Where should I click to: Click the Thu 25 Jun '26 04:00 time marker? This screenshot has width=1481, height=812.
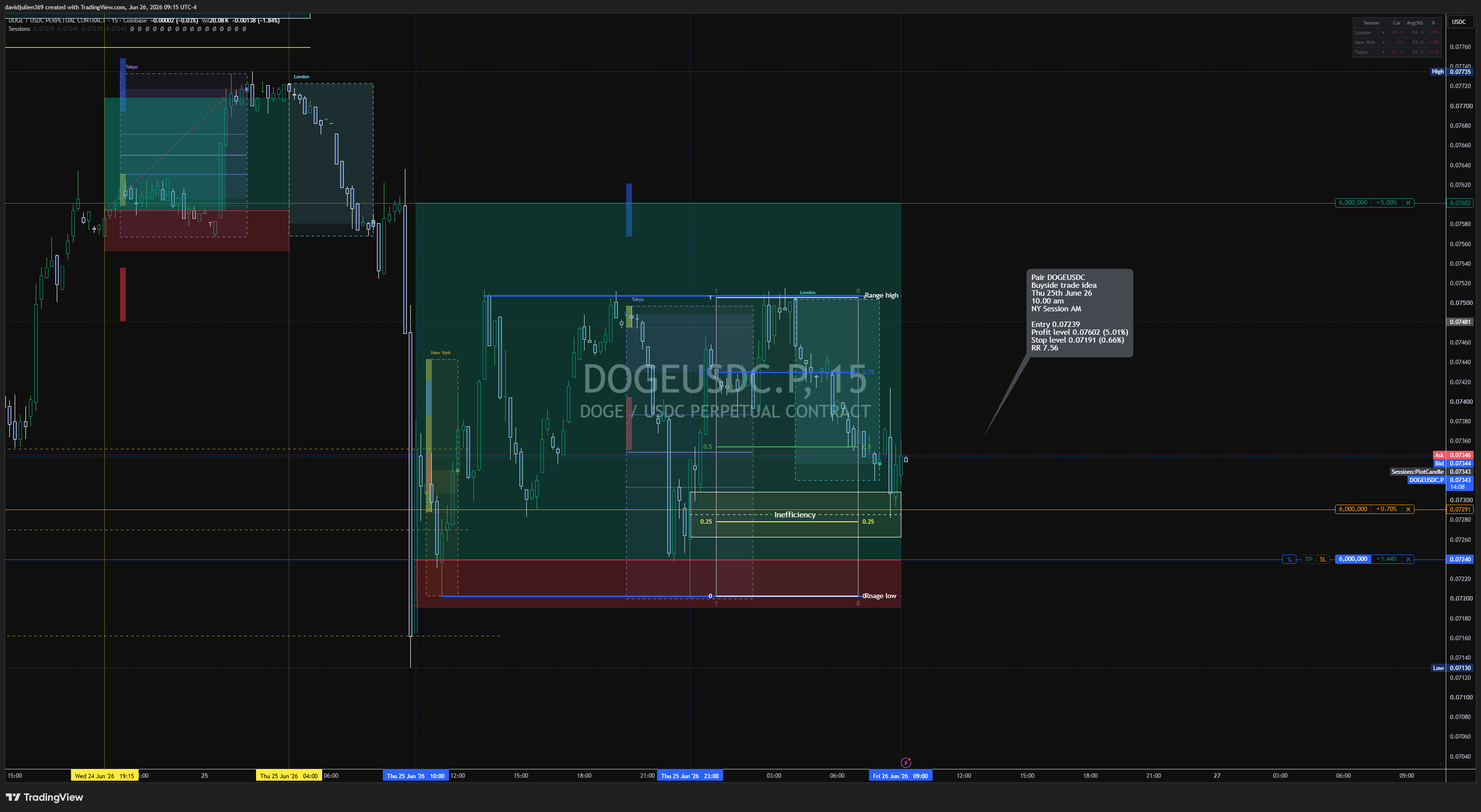click(288, 776)
